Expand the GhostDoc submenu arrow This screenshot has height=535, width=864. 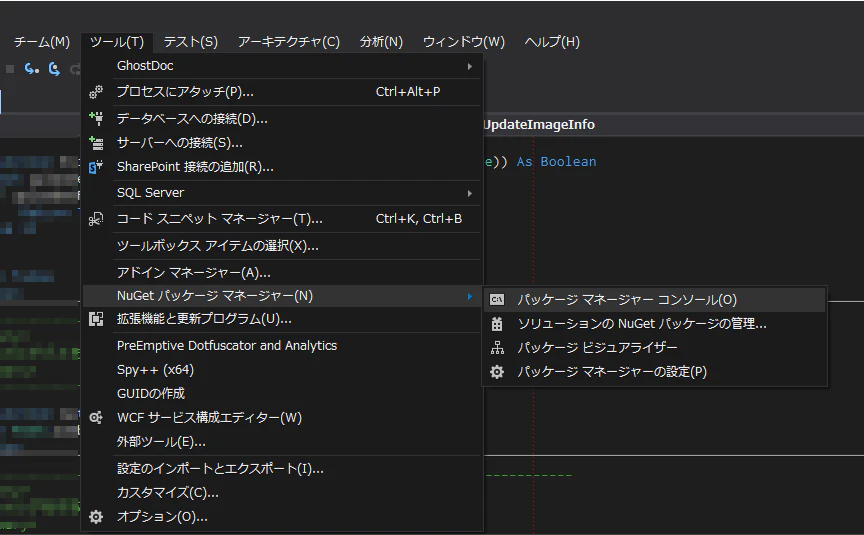click(x=469, y=66)
